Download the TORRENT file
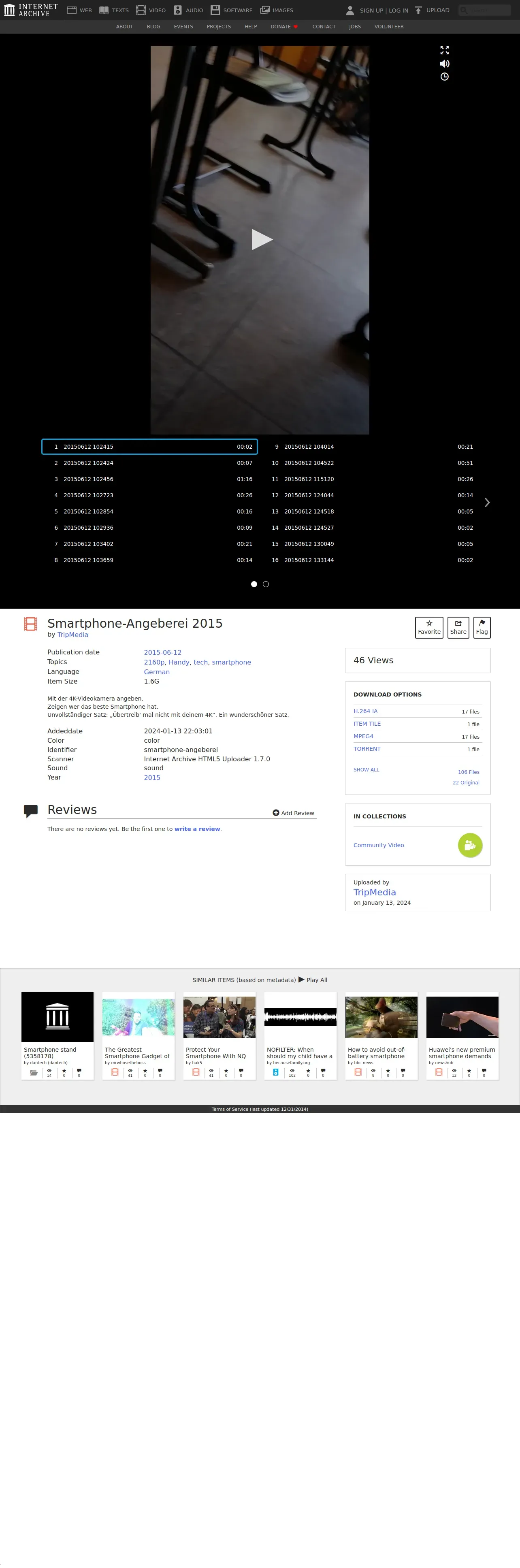This screenshot has height=1568, width=520. (x=367, y=749)
